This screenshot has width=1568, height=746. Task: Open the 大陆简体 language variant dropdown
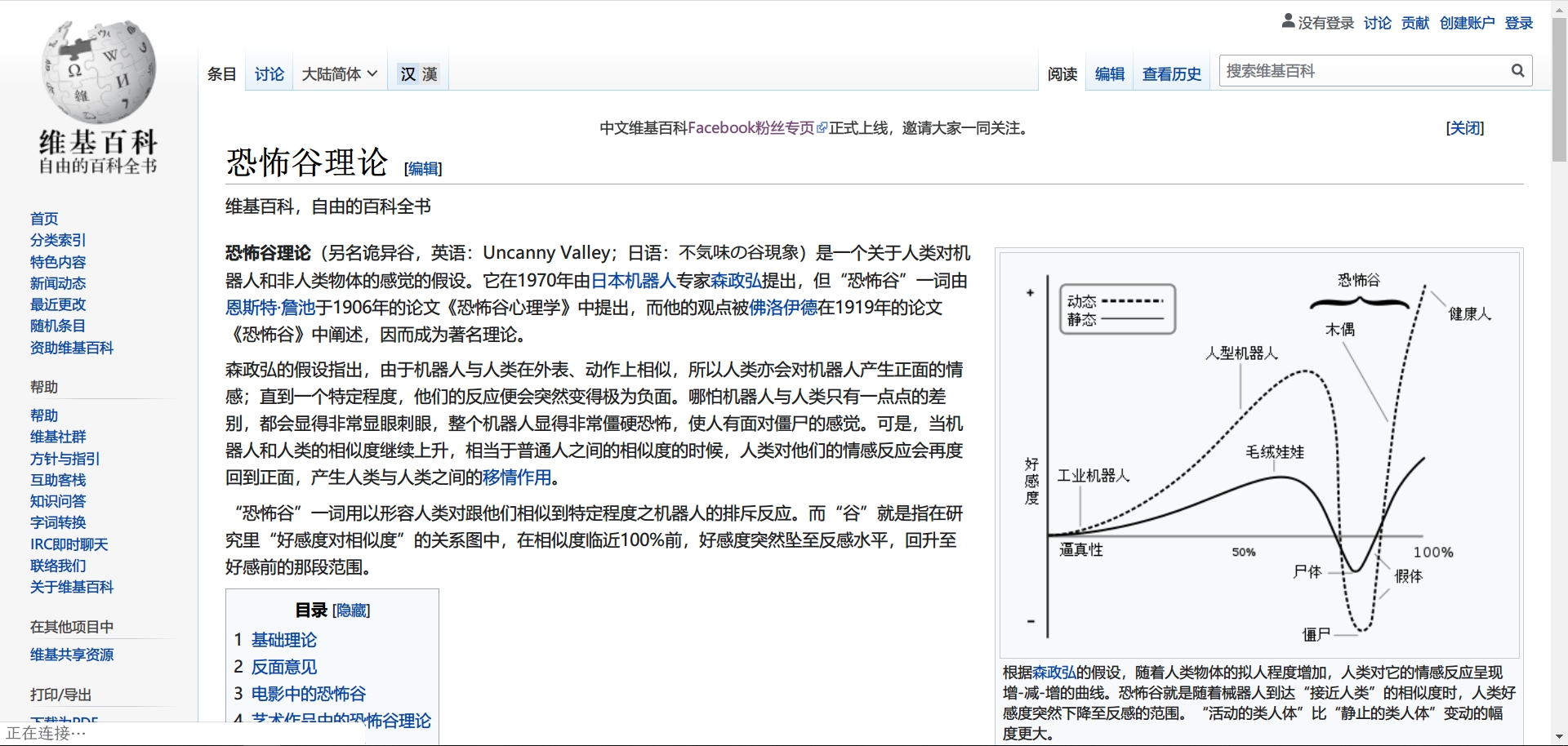coord(339,74)
